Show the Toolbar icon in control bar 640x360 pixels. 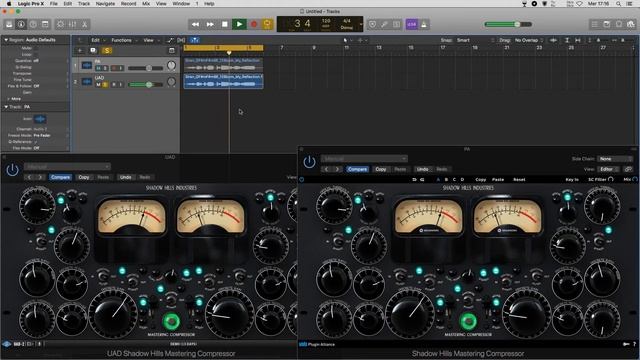(x=45, y=24)
